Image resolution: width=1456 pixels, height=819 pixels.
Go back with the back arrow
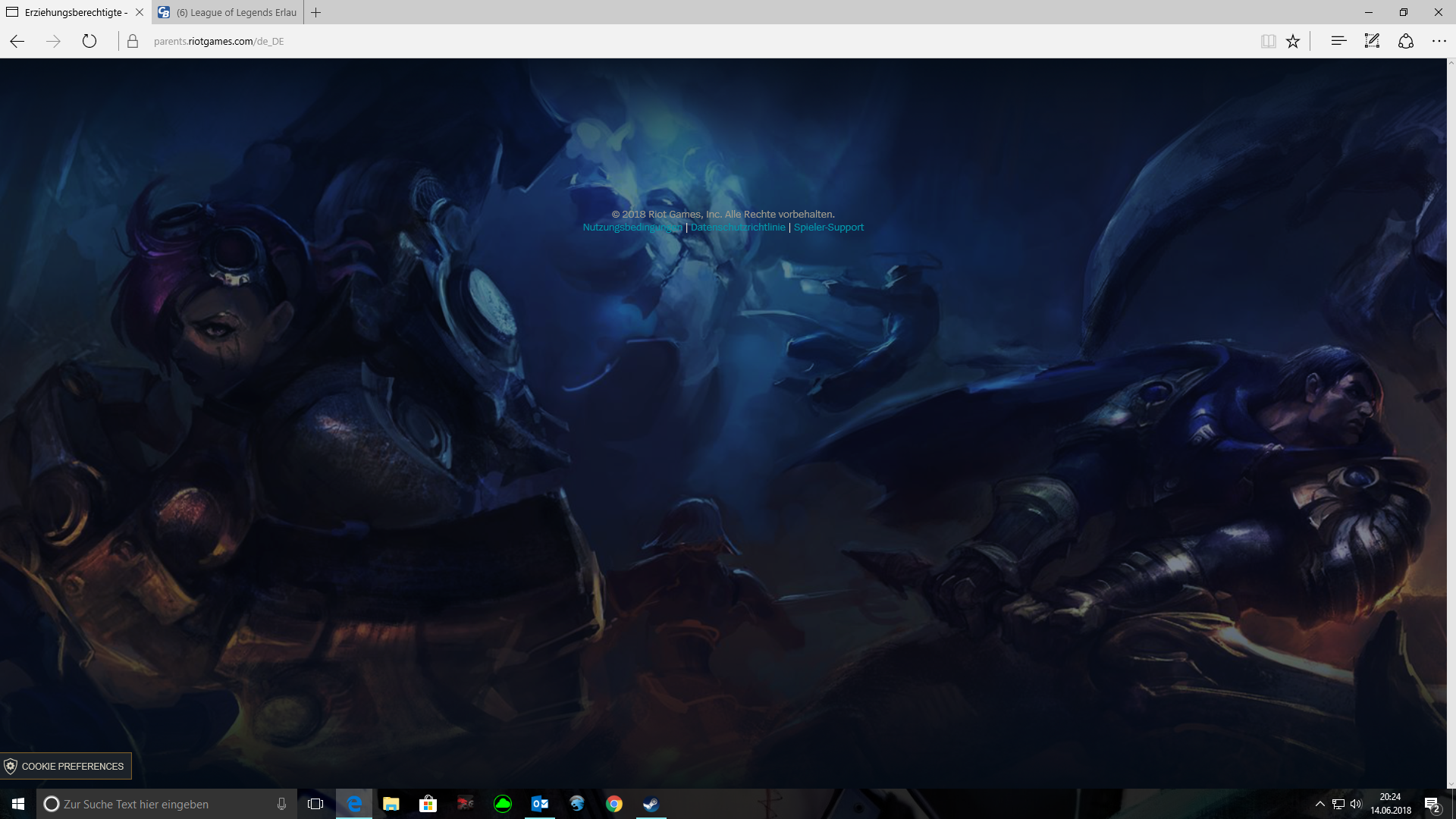click(x=17, y=41)
